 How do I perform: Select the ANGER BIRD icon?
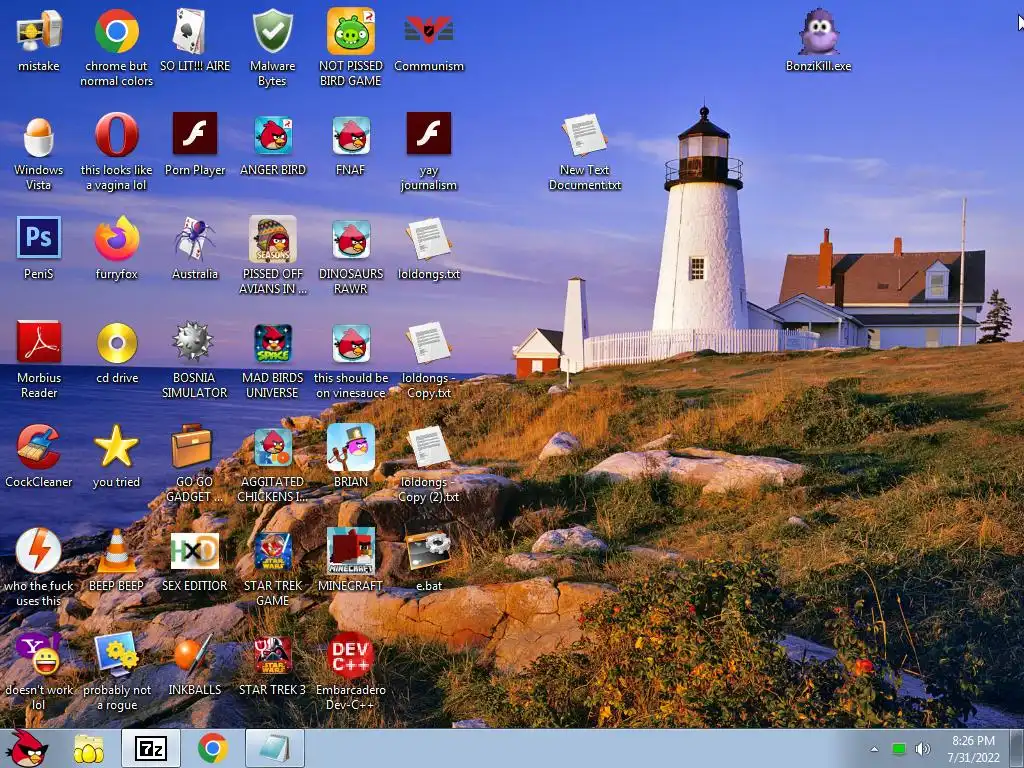[x=273, y=135]
